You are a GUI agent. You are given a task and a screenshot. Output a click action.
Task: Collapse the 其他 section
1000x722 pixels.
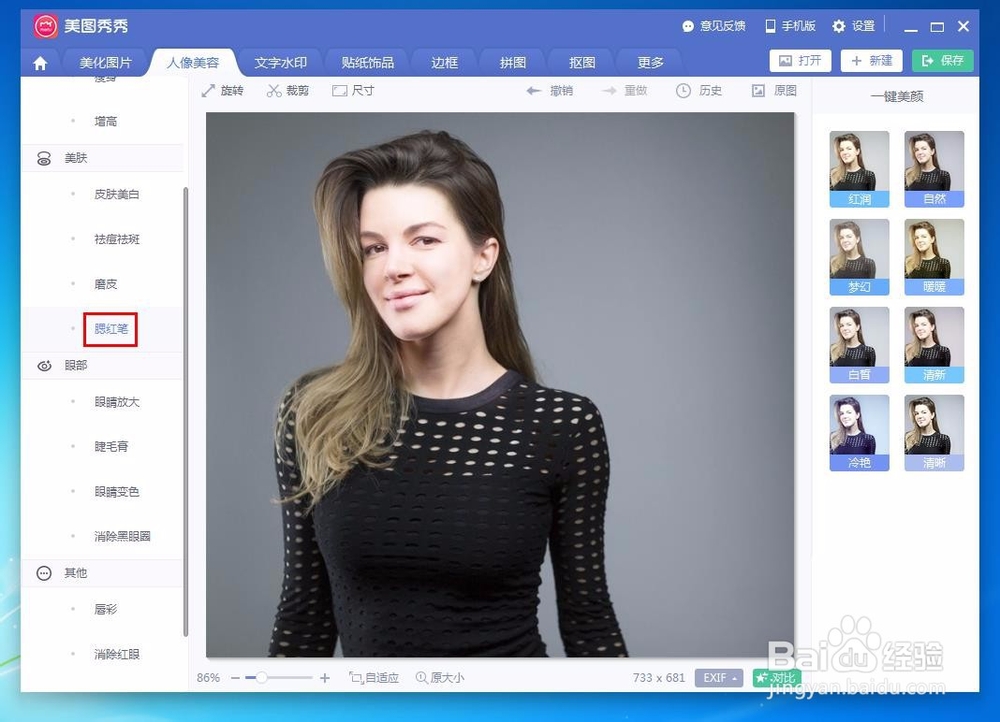click(102, 573)
